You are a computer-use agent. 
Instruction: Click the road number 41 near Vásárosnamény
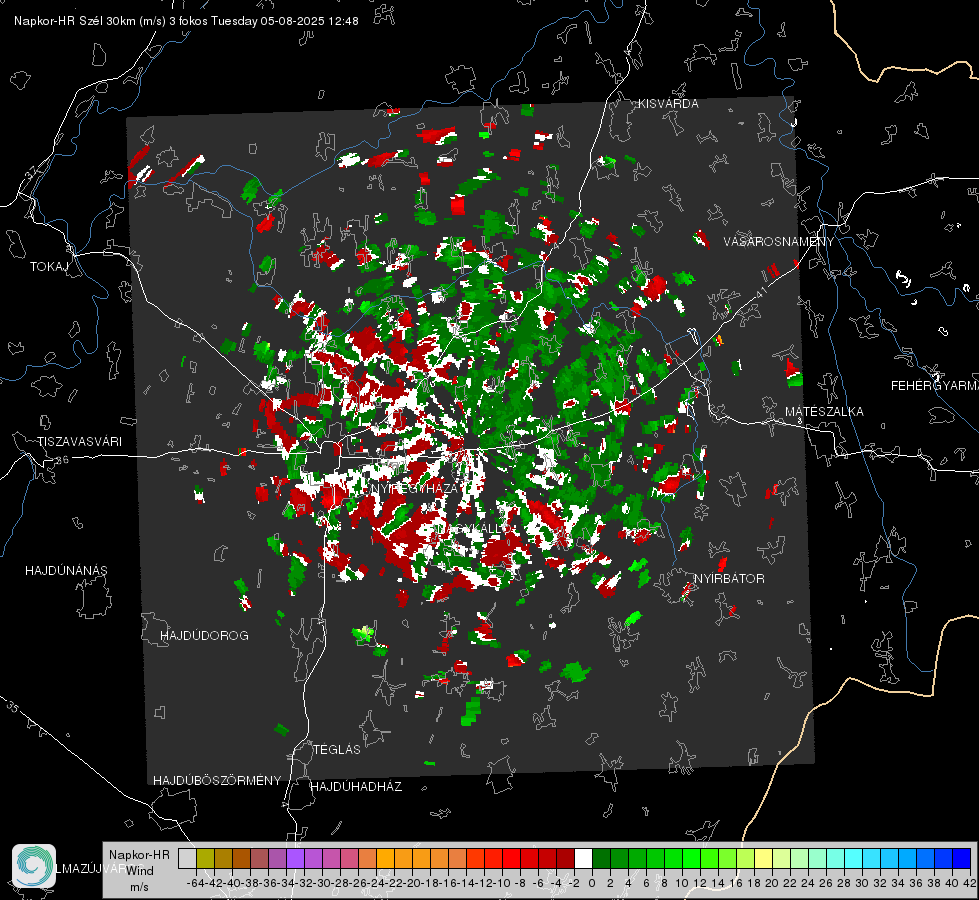click(761, 291)
